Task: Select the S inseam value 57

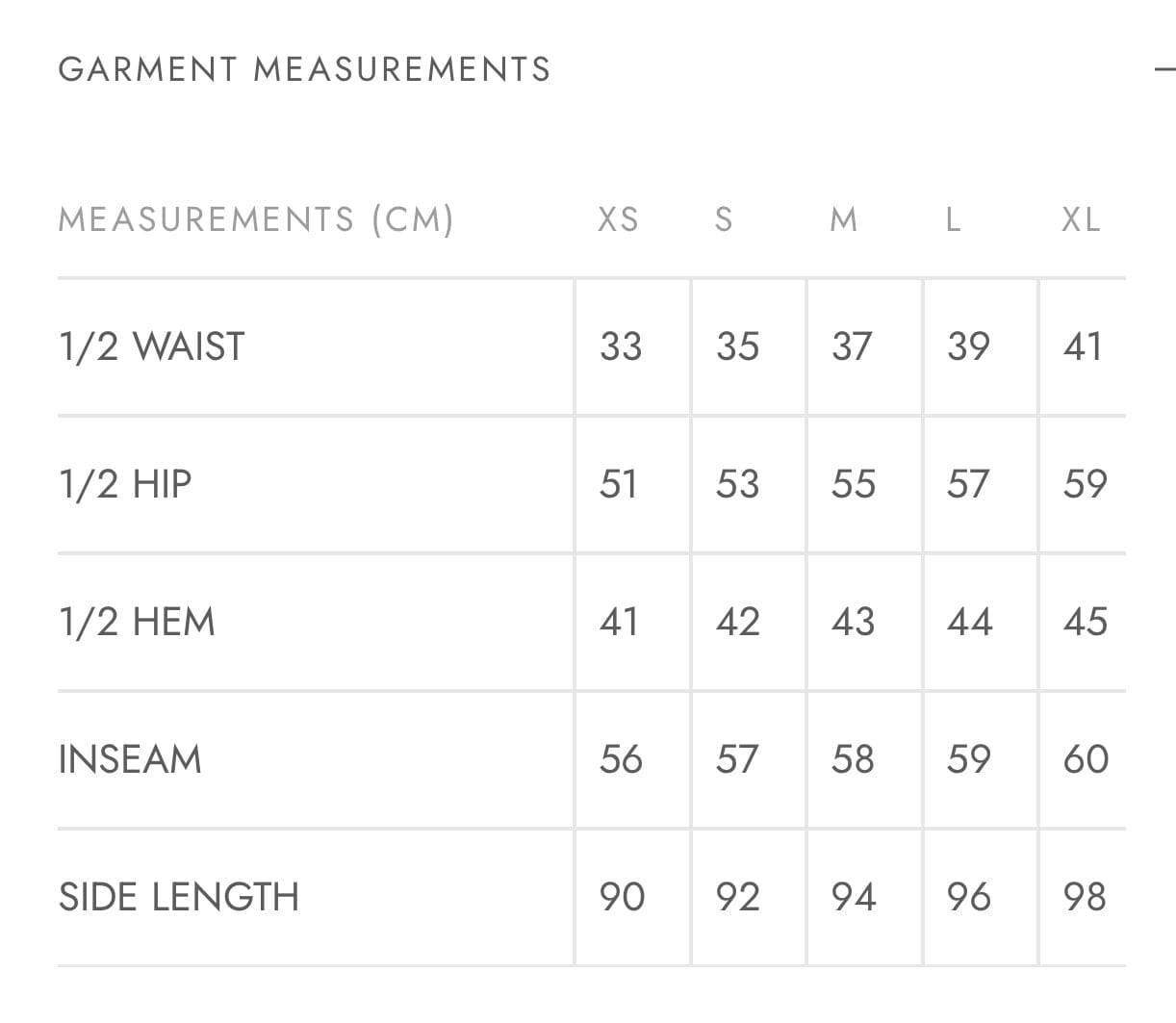Action: coord(737,759)
